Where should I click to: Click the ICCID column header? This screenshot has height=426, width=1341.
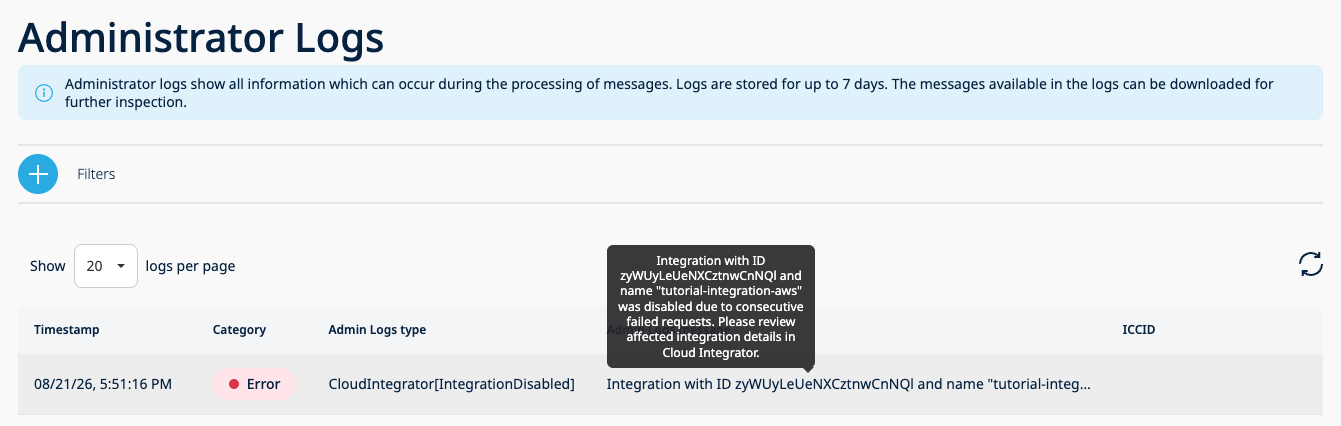point(1139,330)
